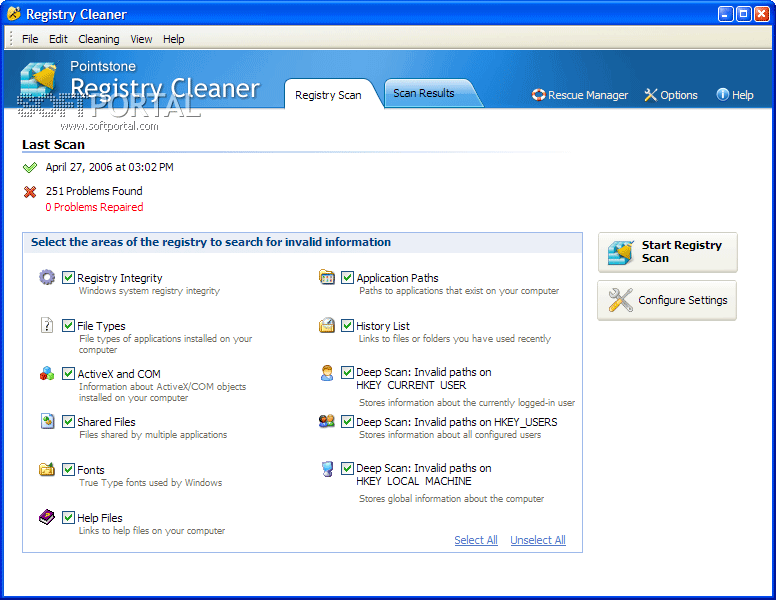Open the Options link in header
This screenshot has width=776, height=600.
[671, 95]
